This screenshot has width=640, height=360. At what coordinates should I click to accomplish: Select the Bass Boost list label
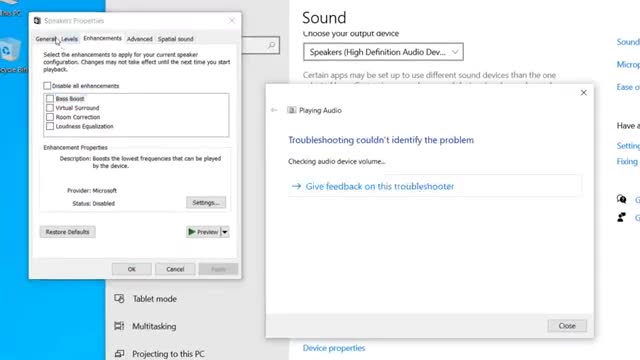pyautogui.click(x=70, y=98)
